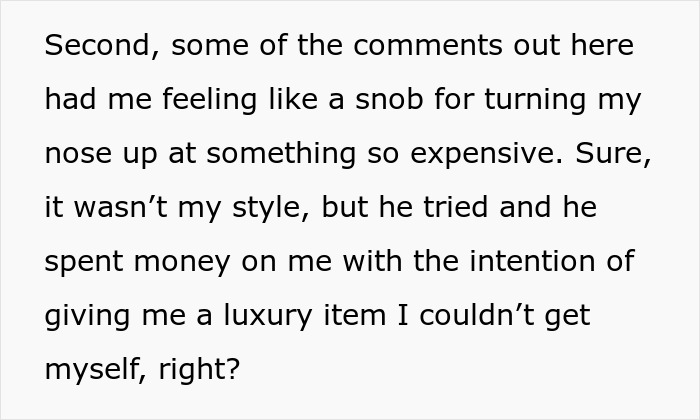The image size is (700, 420).
Task: Click the word "nose" in third line
Action: [x=77, y=155]
